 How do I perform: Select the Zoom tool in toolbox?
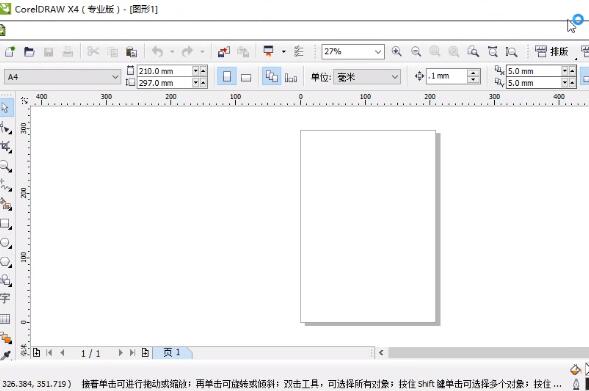(6, 166)
